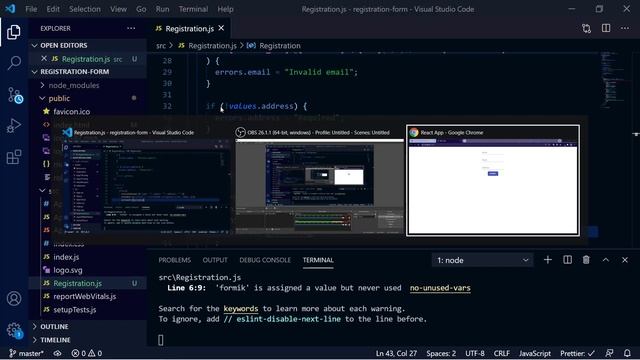640x360 pixels.
Task: Switch to the OUTPUT panel tab
Action: click(x=215, y=260)
